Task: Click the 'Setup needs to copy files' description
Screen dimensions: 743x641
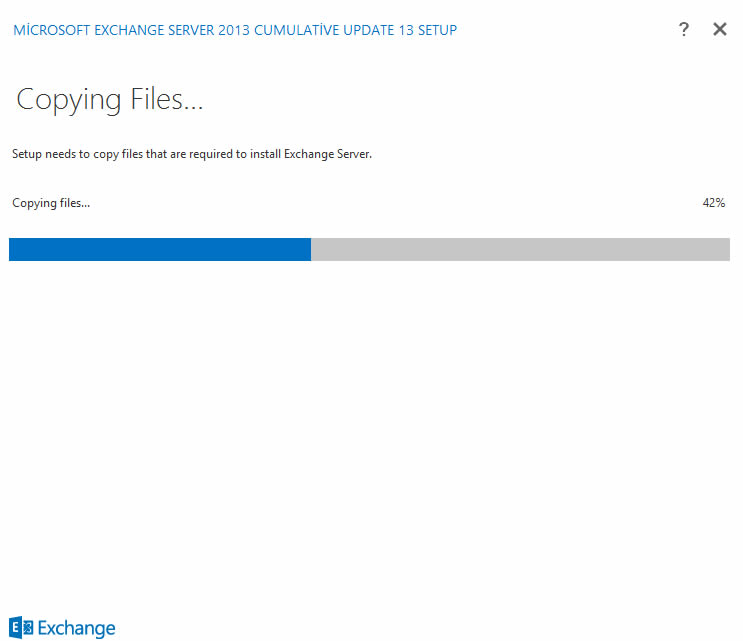Action: click(x=192, y=154)
